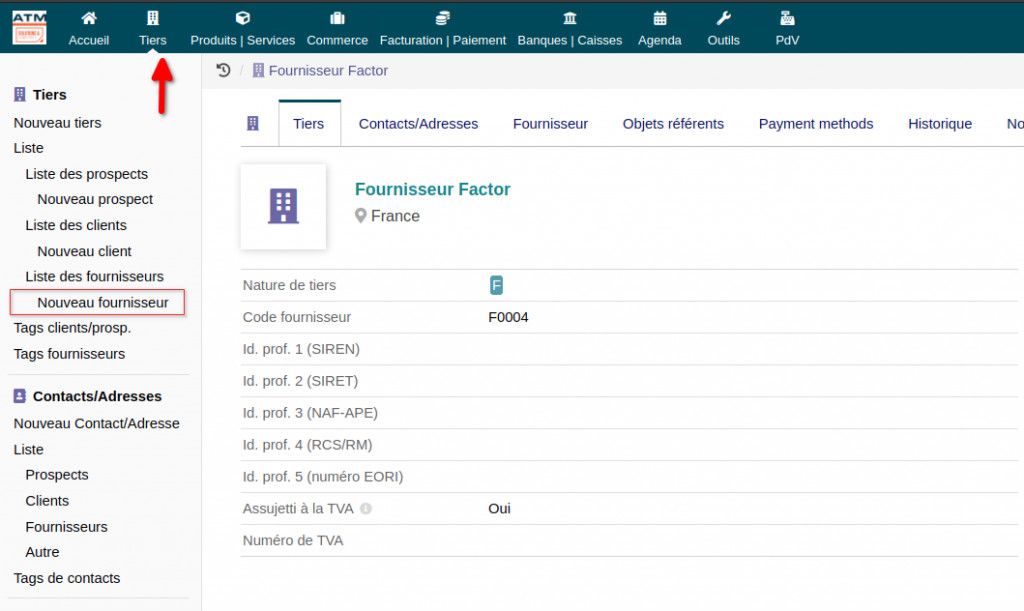Switch to the Contacts/Adresses tab
This screenshot has height=611, width=1024.
coord(418,123)
